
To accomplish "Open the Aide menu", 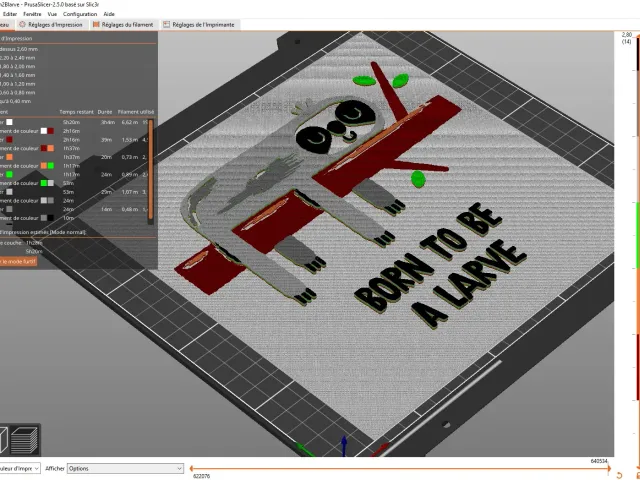I will pyautogui.click(x=109, y=14).
